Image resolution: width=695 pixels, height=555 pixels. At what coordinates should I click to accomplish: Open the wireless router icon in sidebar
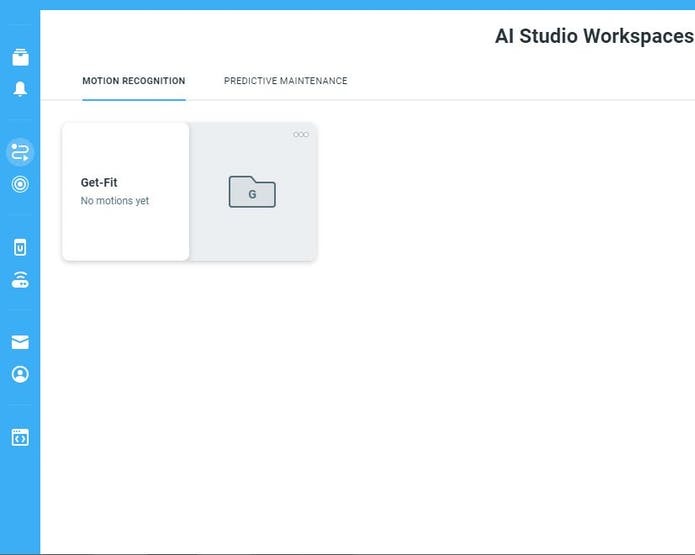[x=20, y=280]
